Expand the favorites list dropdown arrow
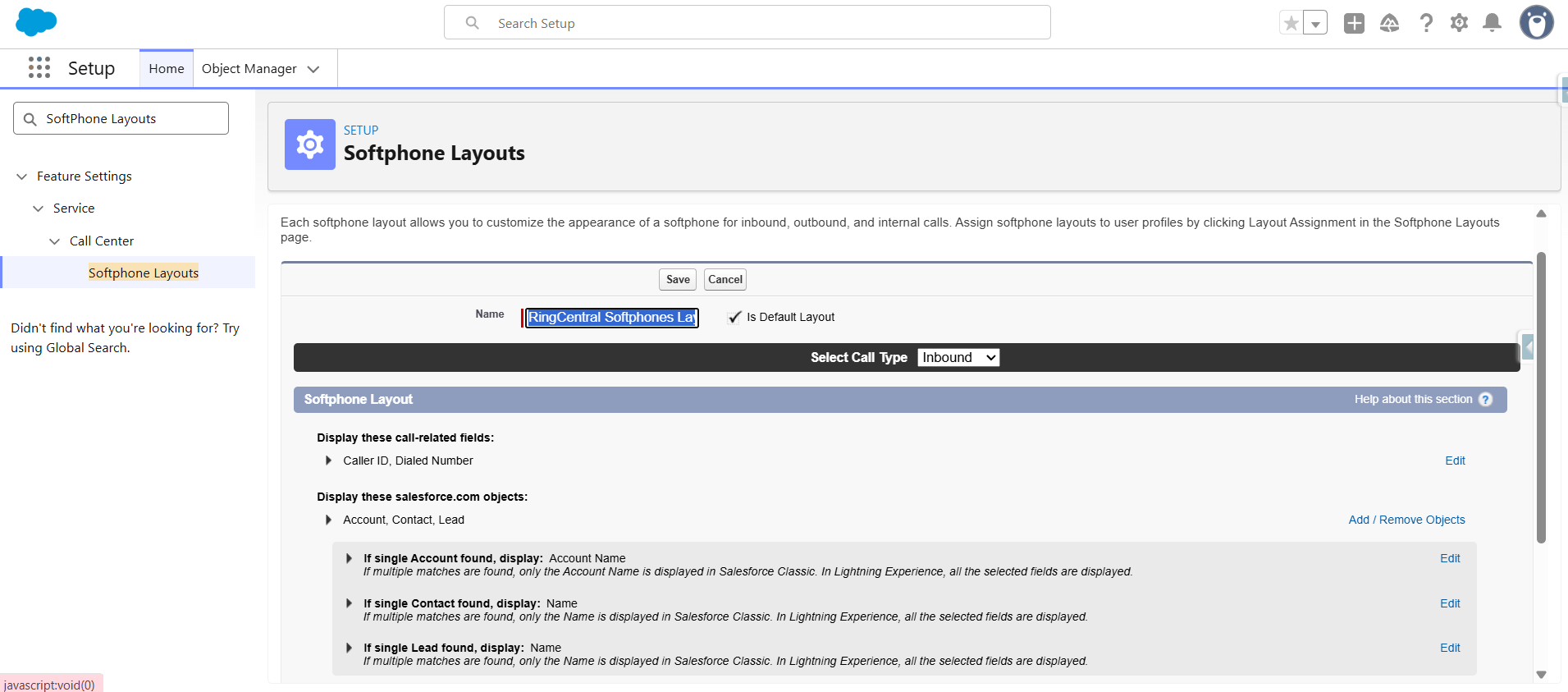 pyautogui.click(x=1315, y=24)
